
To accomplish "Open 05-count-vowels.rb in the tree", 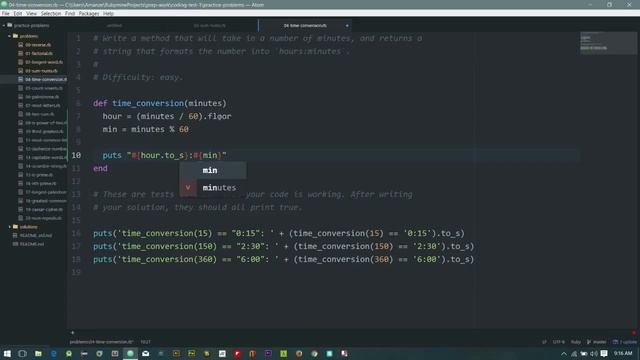I will (x=44, y=88).
